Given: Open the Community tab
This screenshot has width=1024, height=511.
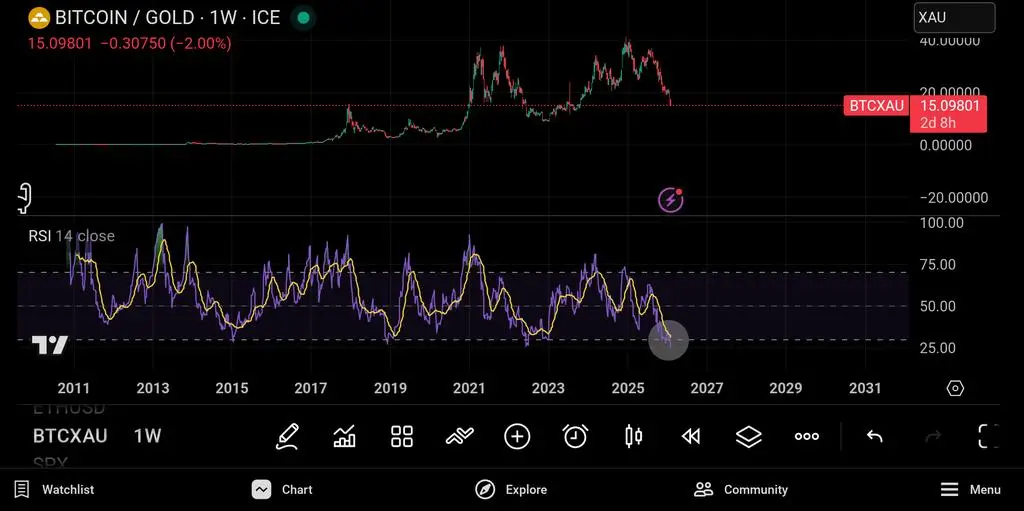Looking at the screenshot, I should pyautogui.click(x=741, y=489).
